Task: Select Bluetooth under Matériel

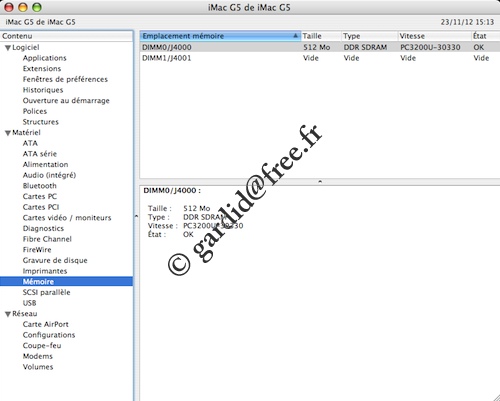Action: click(x=39, y=186)
